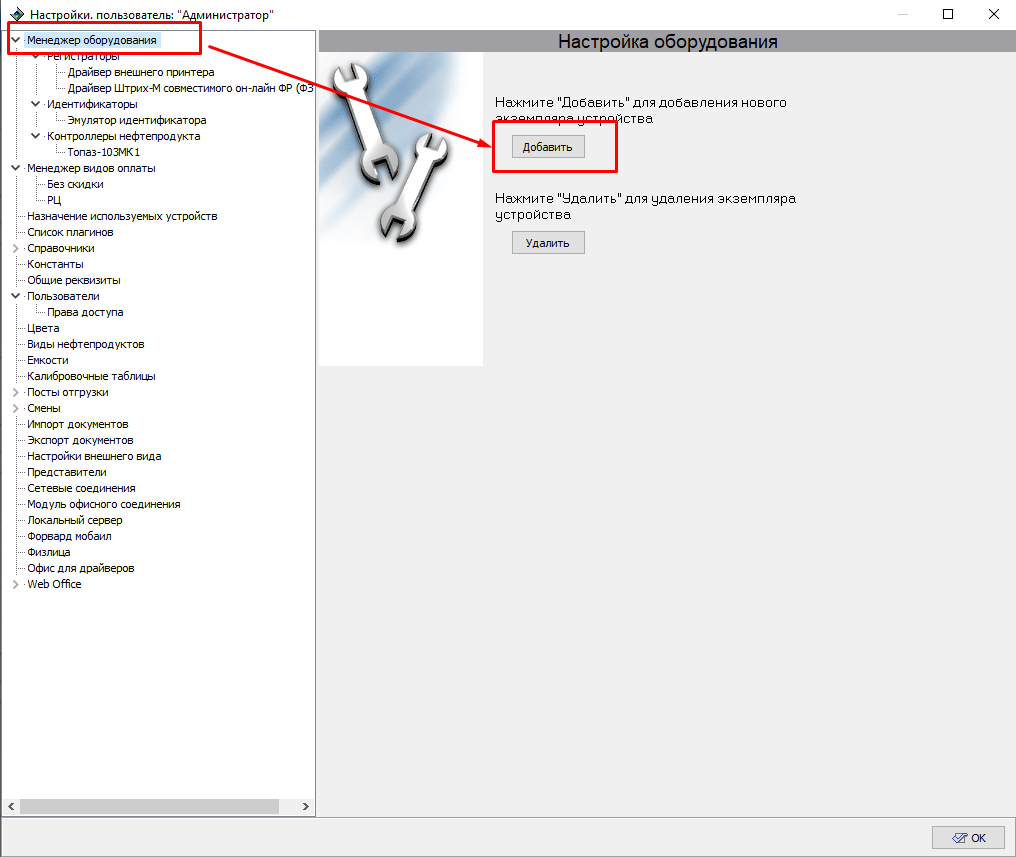Expand the Справочники node
The image size is (1016, 857).
tap(16, 248)
